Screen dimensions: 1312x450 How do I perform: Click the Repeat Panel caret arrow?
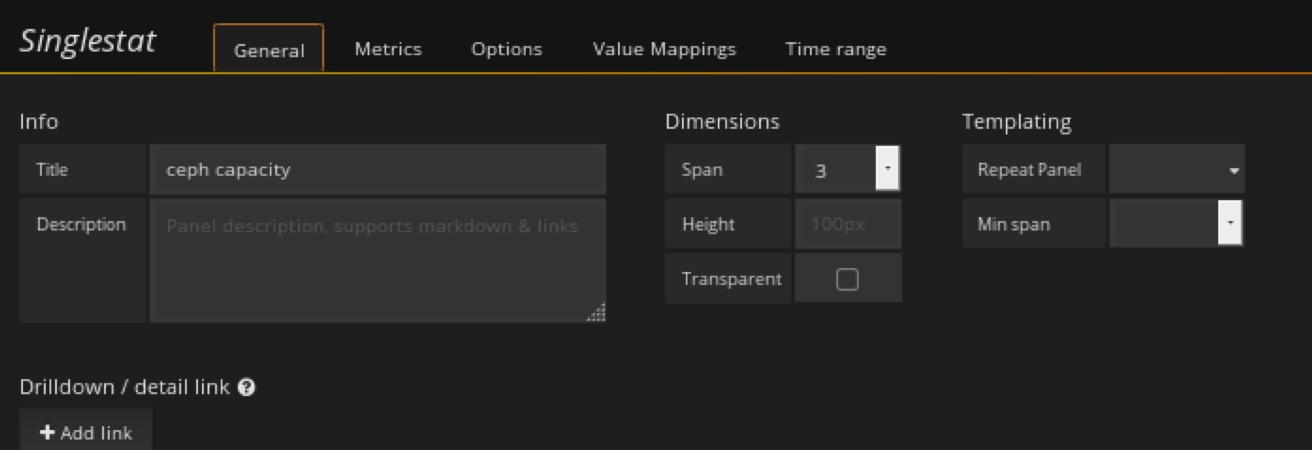click(x=1235, y=171)
